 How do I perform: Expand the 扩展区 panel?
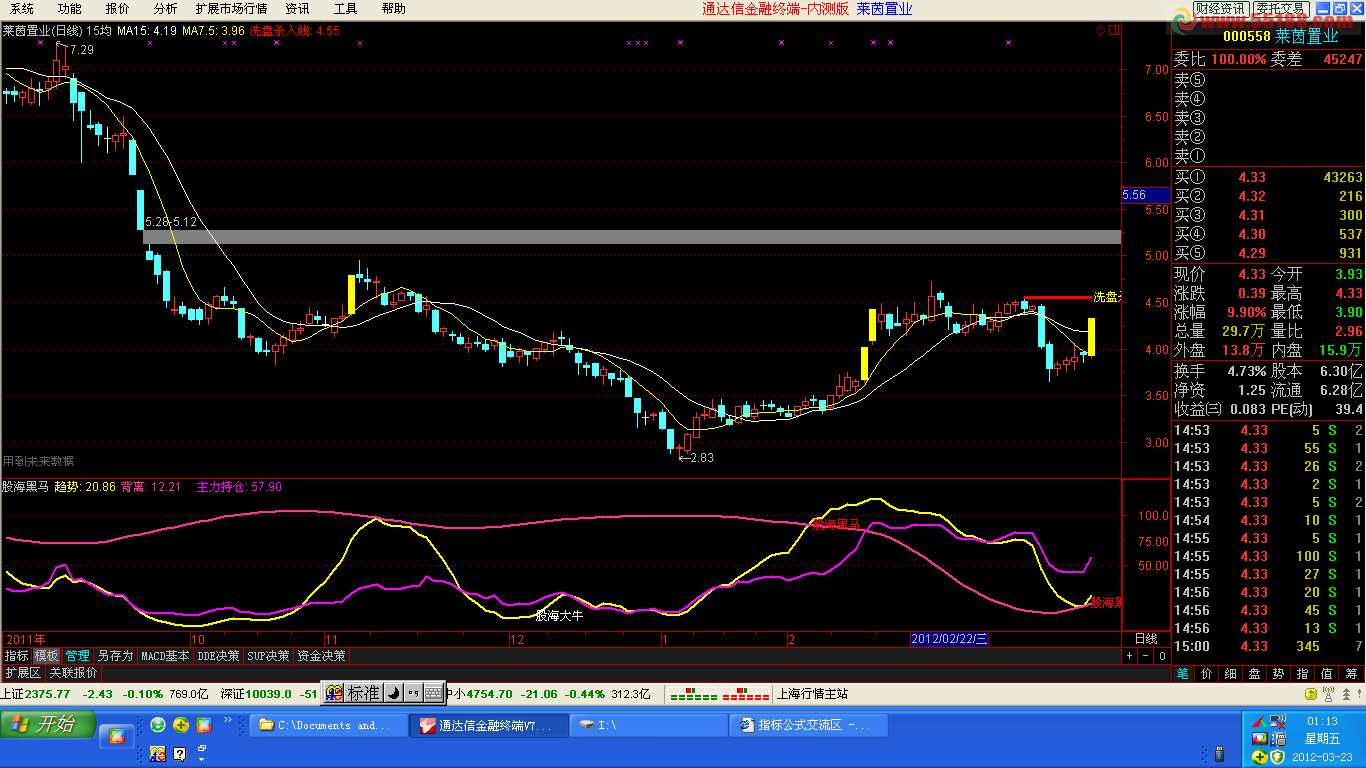[x=22, y=673]
